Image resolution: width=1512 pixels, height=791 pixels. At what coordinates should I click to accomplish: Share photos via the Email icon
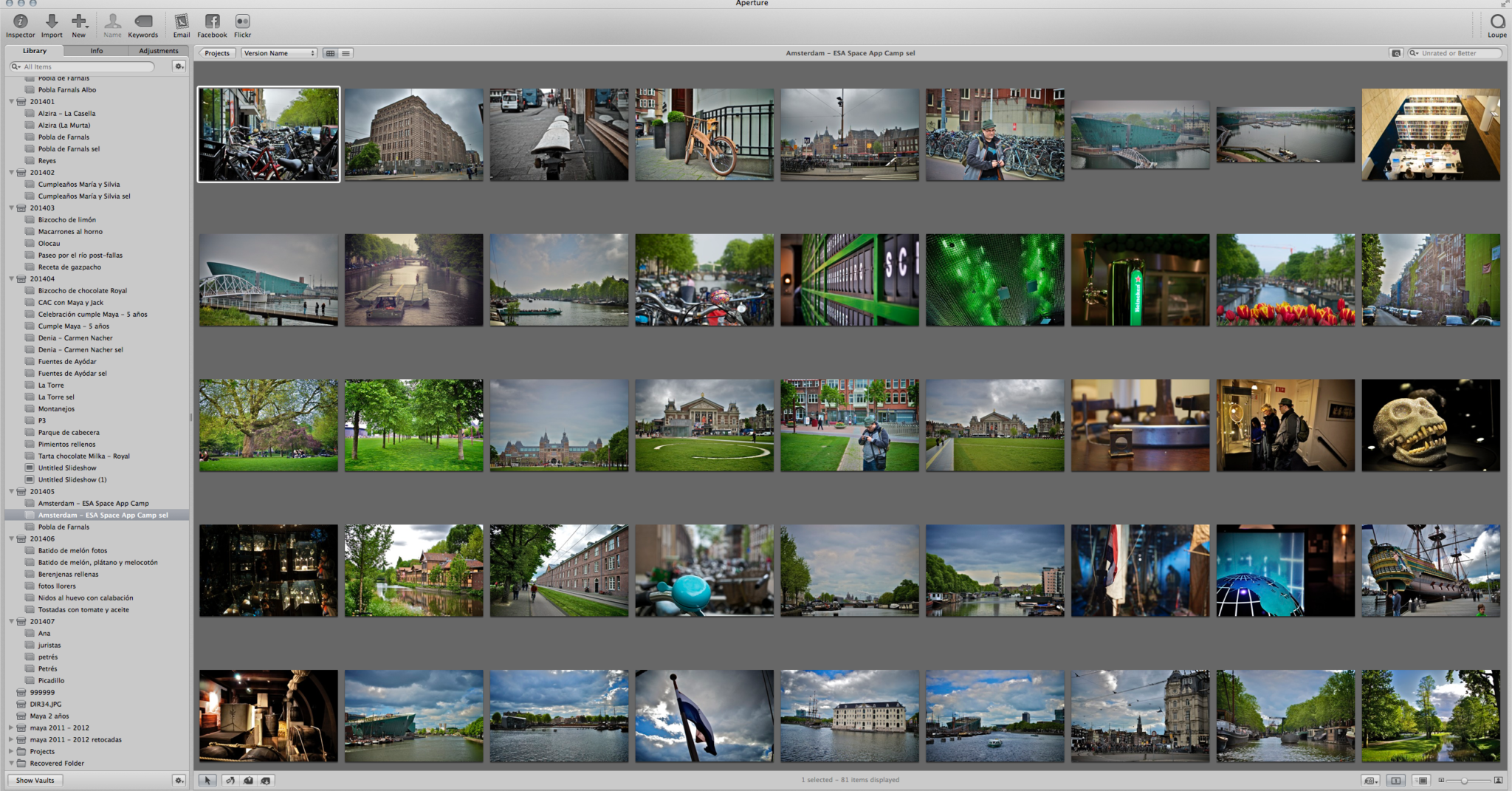pyautogui.click(x=182, y=22)
